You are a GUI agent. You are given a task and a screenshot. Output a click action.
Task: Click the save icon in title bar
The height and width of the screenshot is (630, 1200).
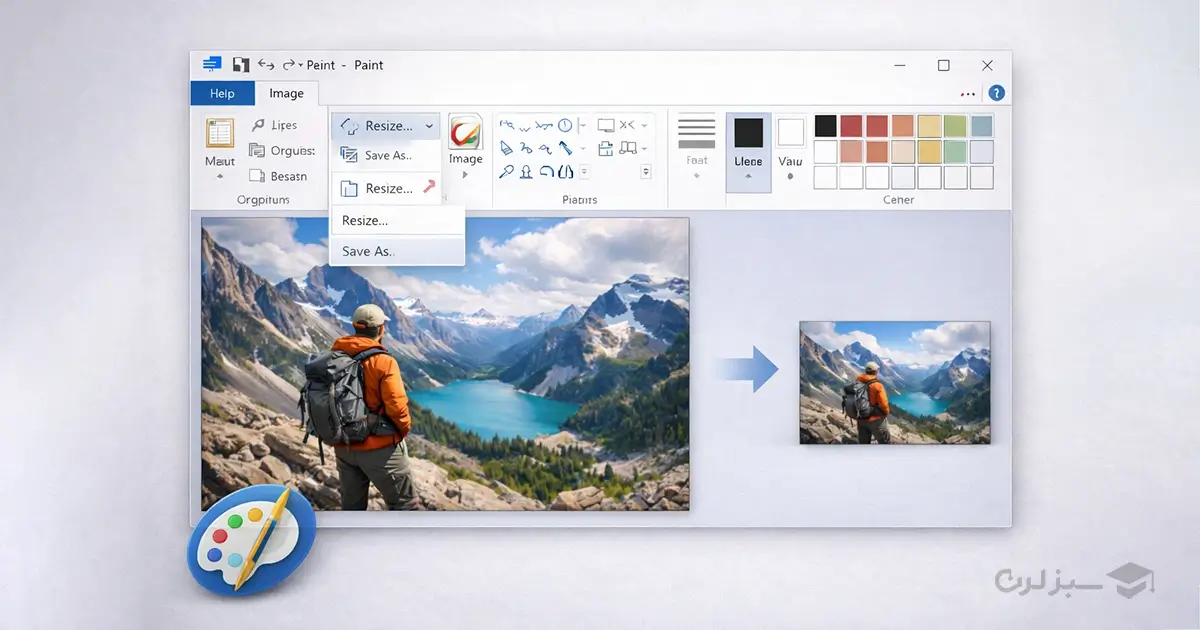(240, 65)
